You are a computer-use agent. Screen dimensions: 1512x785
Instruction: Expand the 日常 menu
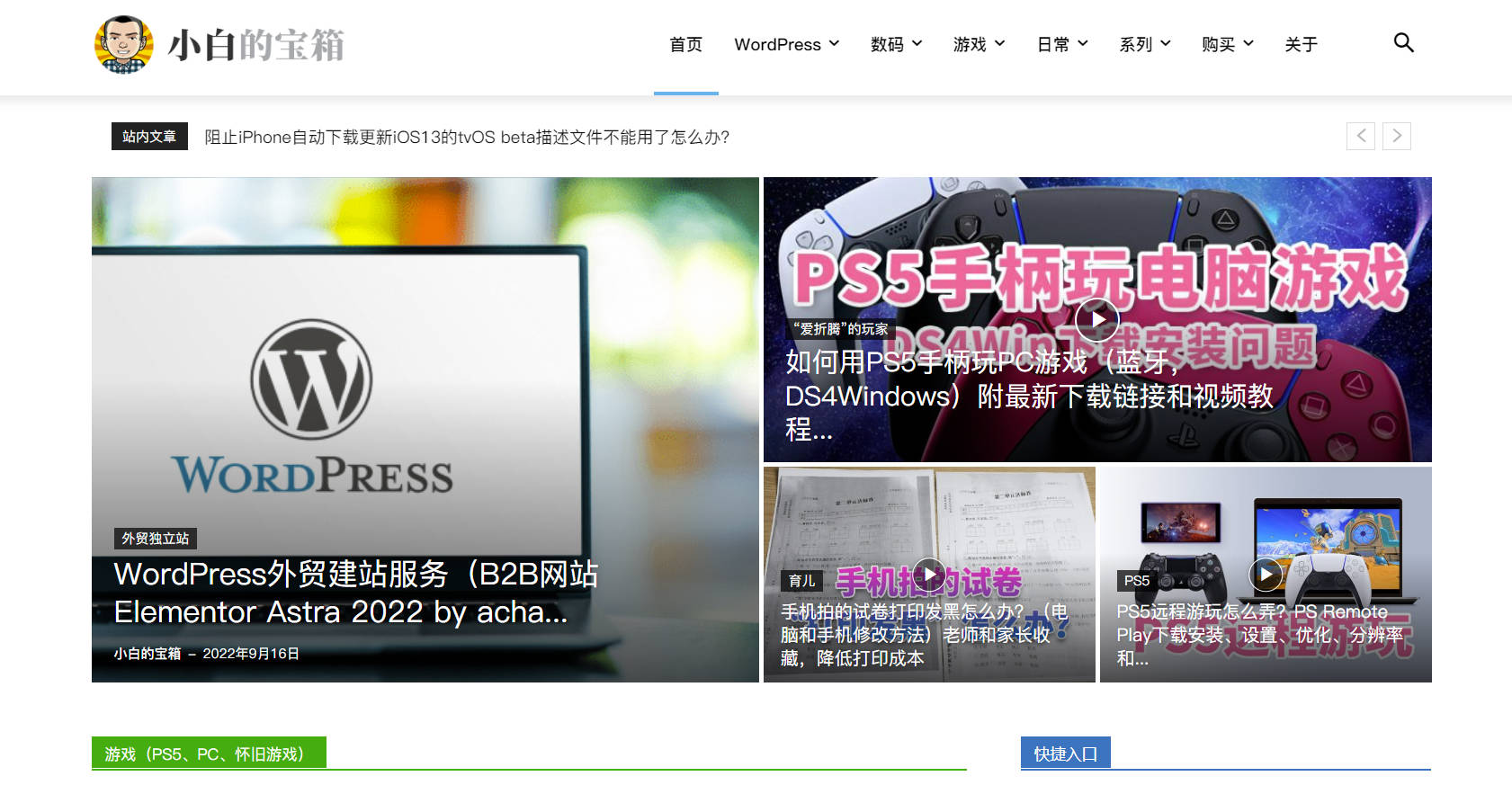click(x=1062, y=44)
